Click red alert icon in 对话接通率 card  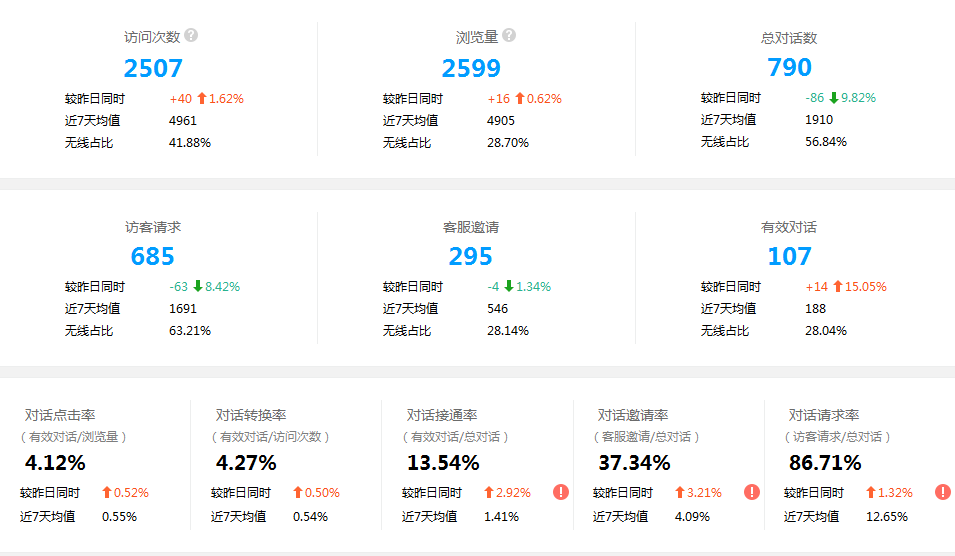pos(561,492)
